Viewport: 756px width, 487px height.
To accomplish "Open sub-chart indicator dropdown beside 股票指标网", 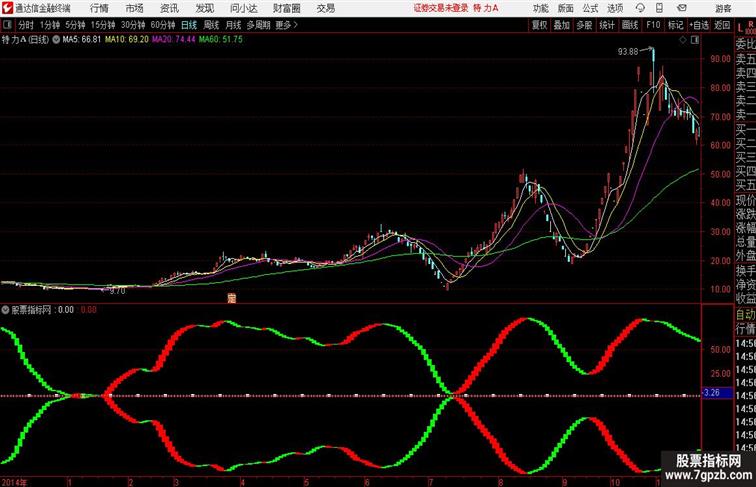I will click(5, 310).
